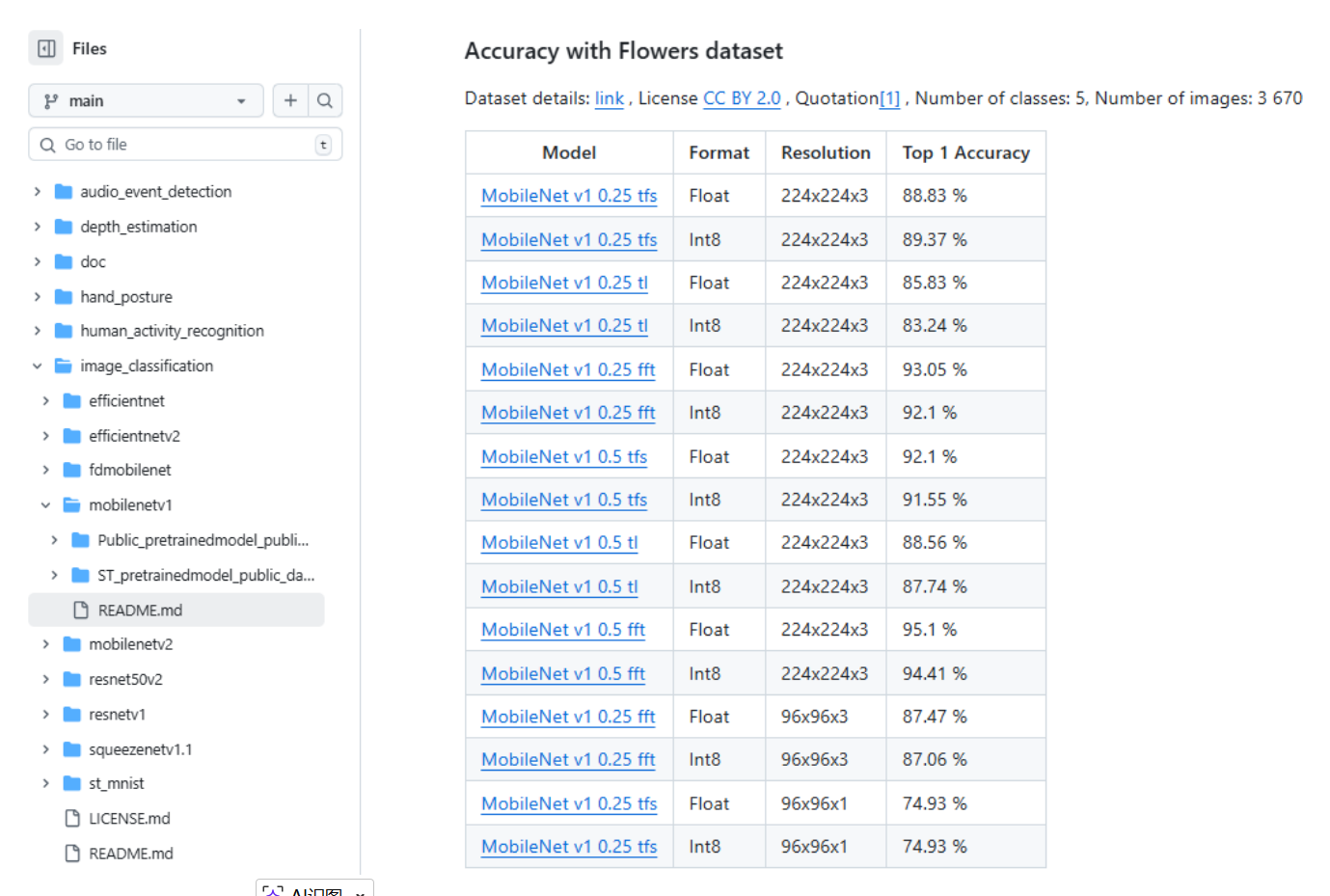The width and height of the screenshot is (1330, 896).
Task: Click the resnet50v2 folder icon
Action: click(x=72, y=679)
